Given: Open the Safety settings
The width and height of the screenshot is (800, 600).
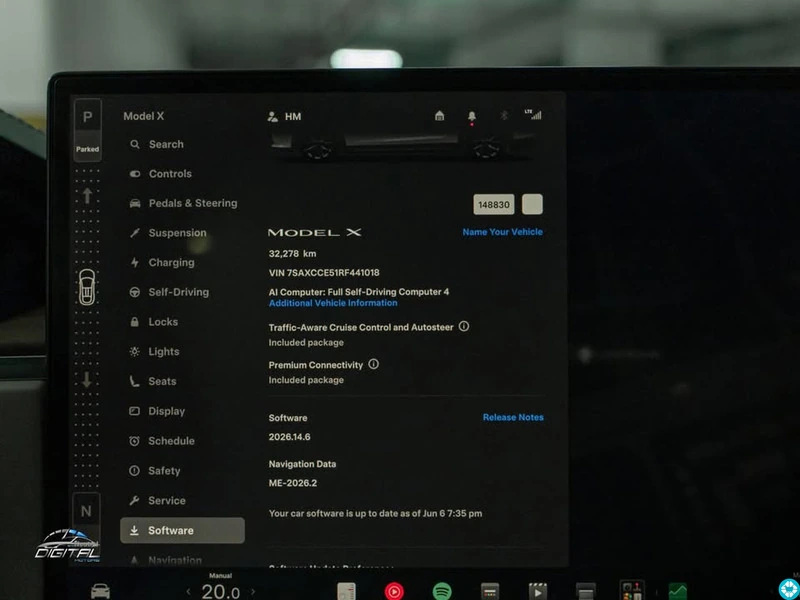Looking at the screenshot, I should [x=155, y=471].
